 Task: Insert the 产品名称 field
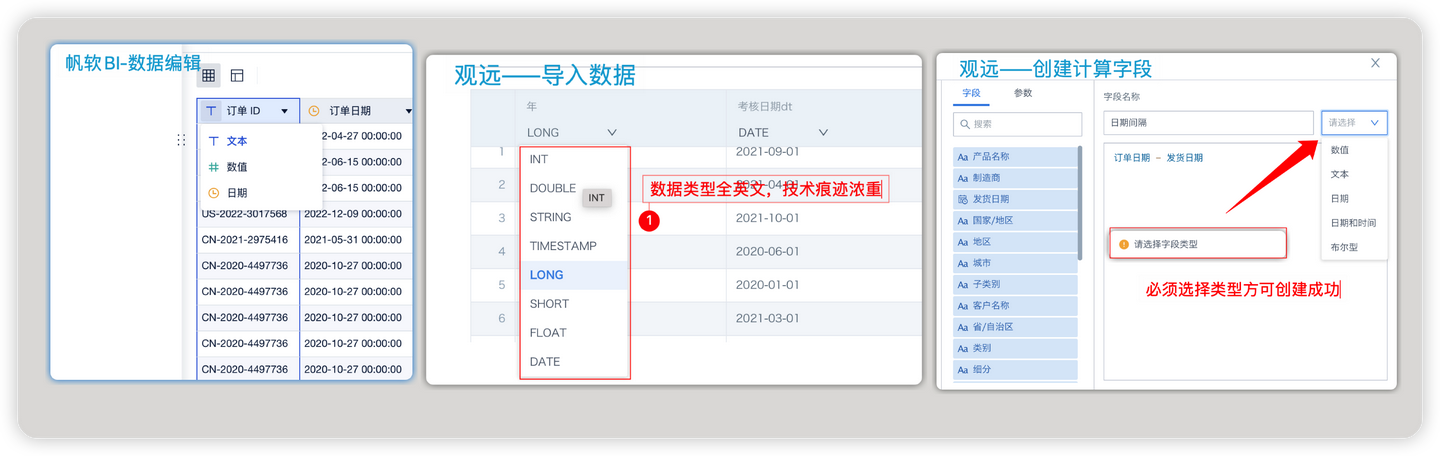(1014, 157)
